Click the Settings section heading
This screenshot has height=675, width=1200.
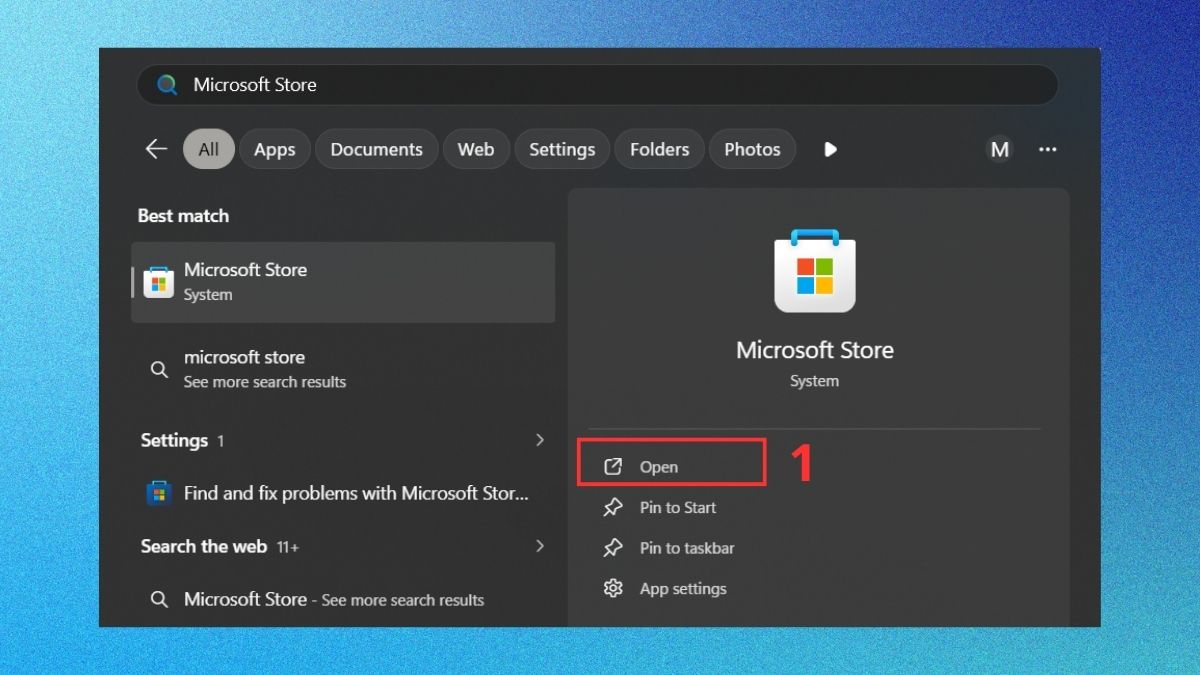(x=174, y=440)
